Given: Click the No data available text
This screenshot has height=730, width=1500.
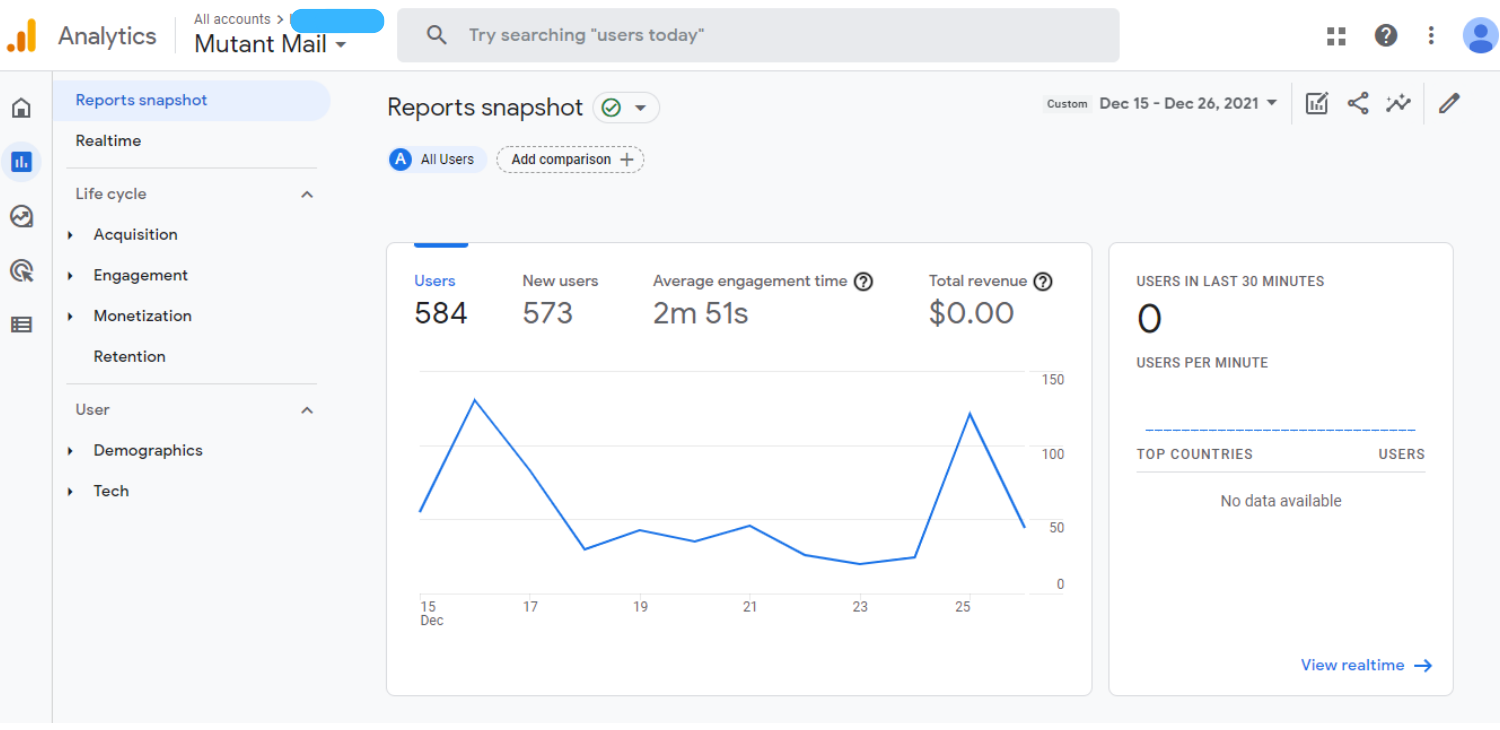Looking at the screenshot, I should (x=1281, y=501).
